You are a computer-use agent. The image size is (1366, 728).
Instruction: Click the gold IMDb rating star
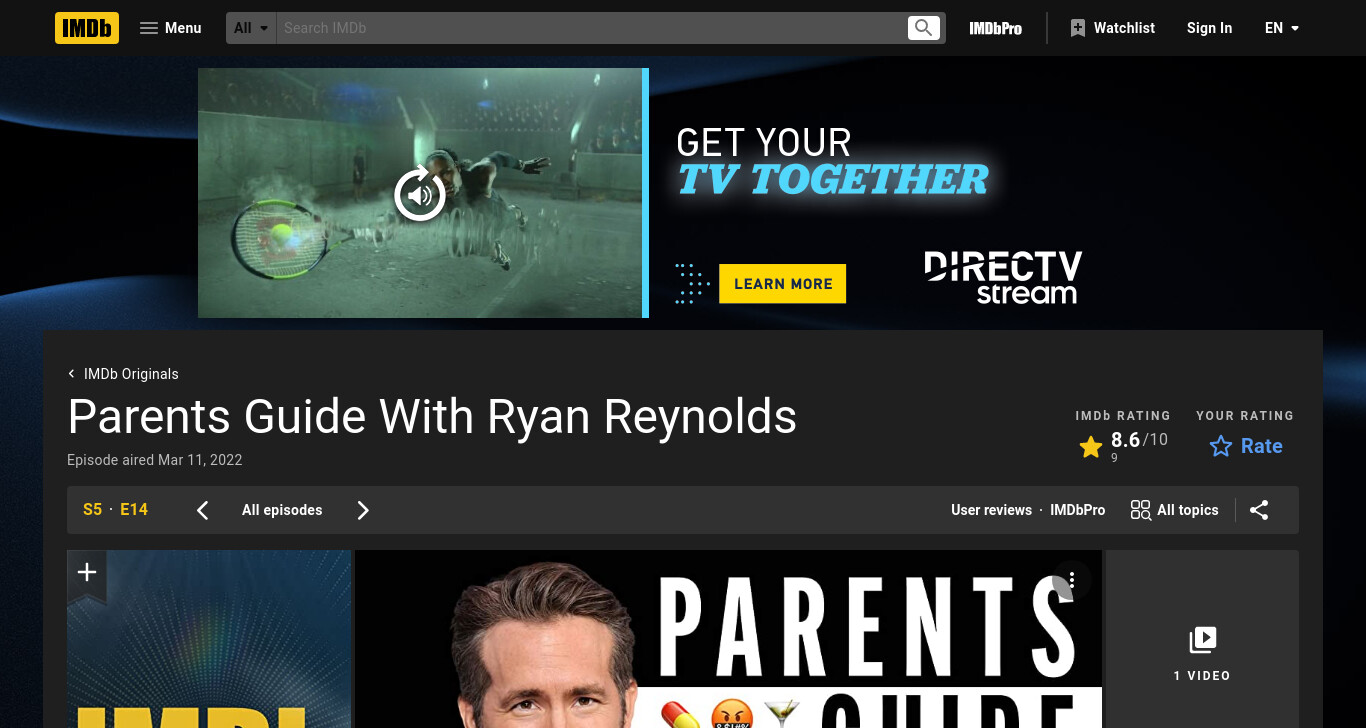pyautogui.click(x=1091, y=447)
